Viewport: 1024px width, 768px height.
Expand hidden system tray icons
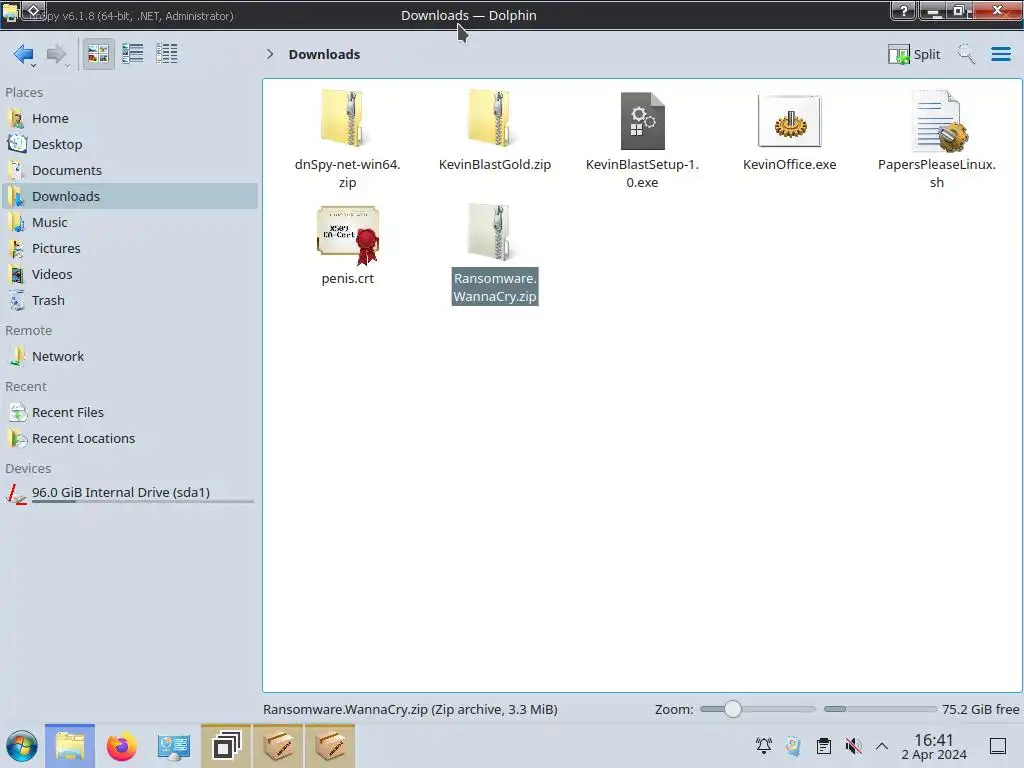(x=882, y=746)
